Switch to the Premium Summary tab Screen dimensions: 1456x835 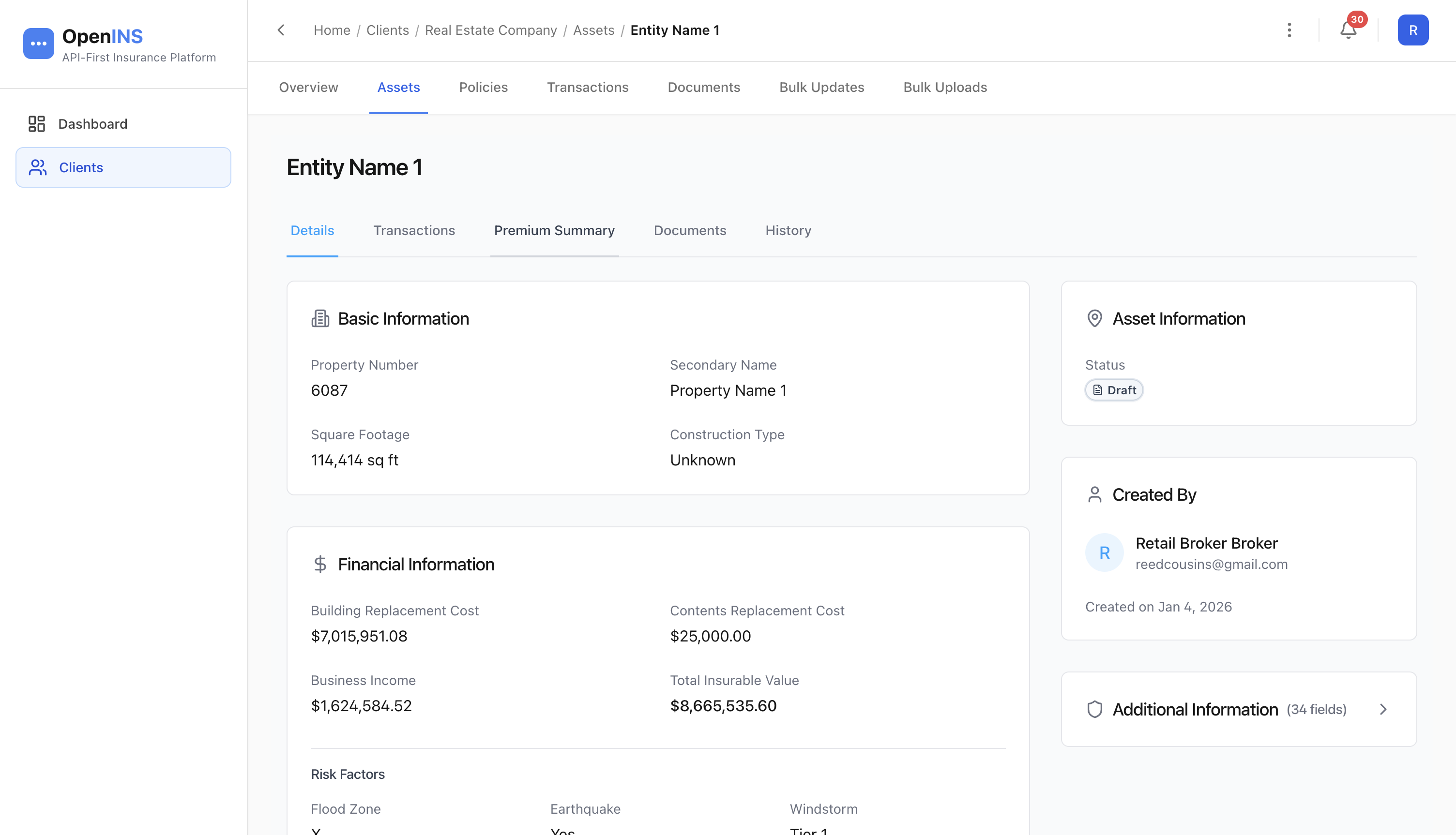tap(554, 231)
